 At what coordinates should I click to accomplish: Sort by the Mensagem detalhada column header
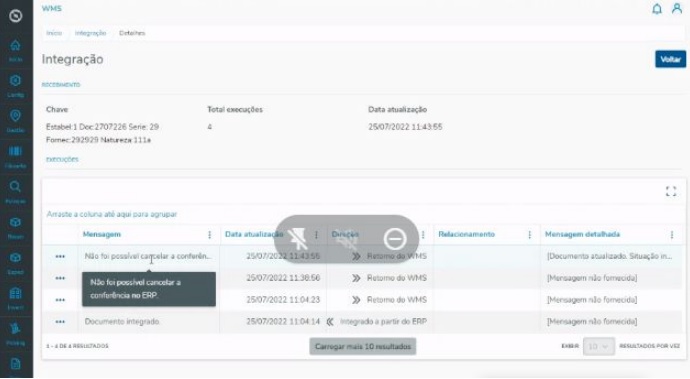582,234
